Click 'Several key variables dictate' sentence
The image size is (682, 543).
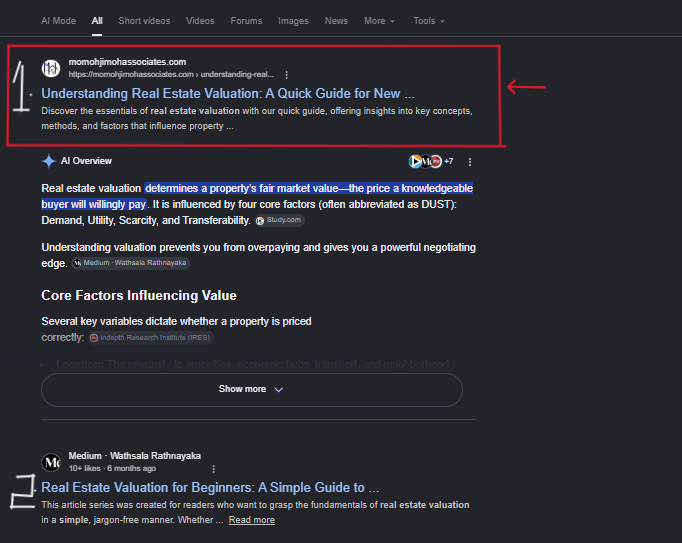click(x=176, y=329)
